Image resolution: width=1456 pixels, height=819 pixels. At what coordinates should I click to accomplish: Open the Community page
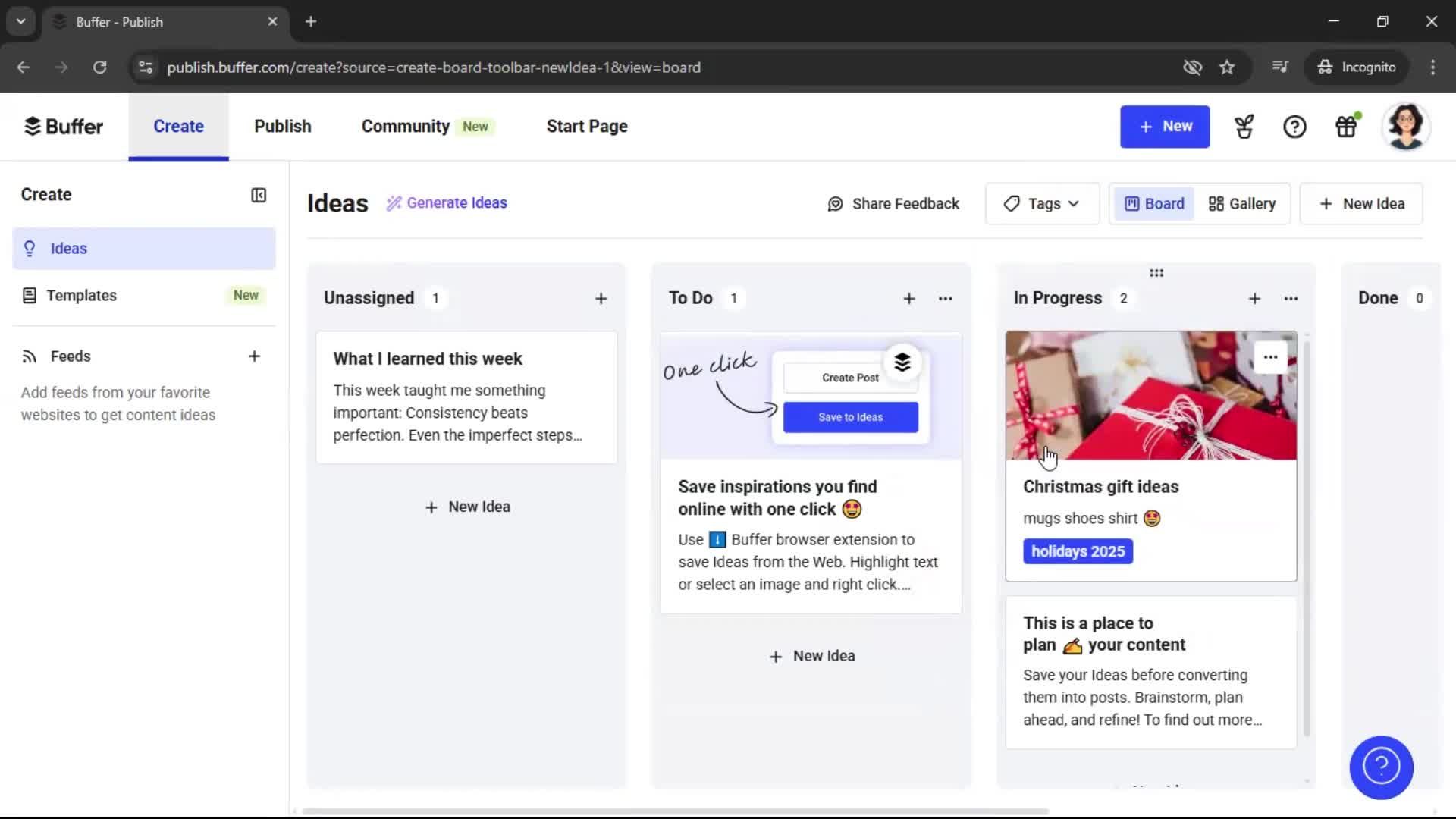(405, 126)
